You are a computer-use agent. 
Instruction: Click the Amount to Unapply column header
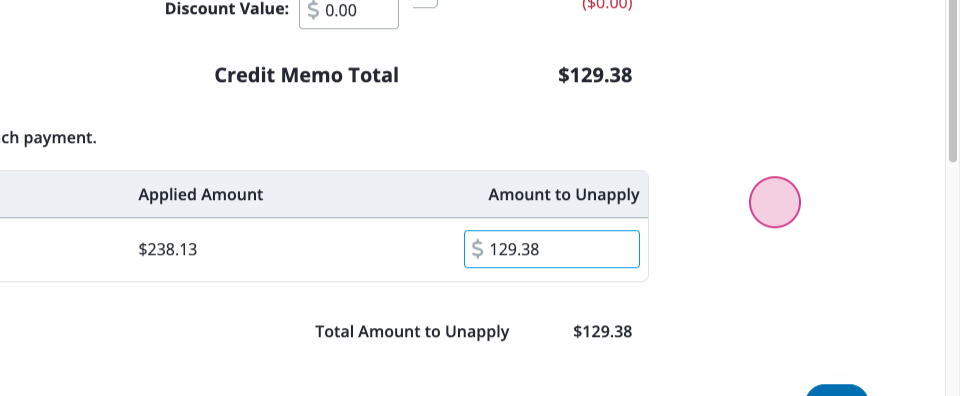pyautogui.click(x=563, y=195)
